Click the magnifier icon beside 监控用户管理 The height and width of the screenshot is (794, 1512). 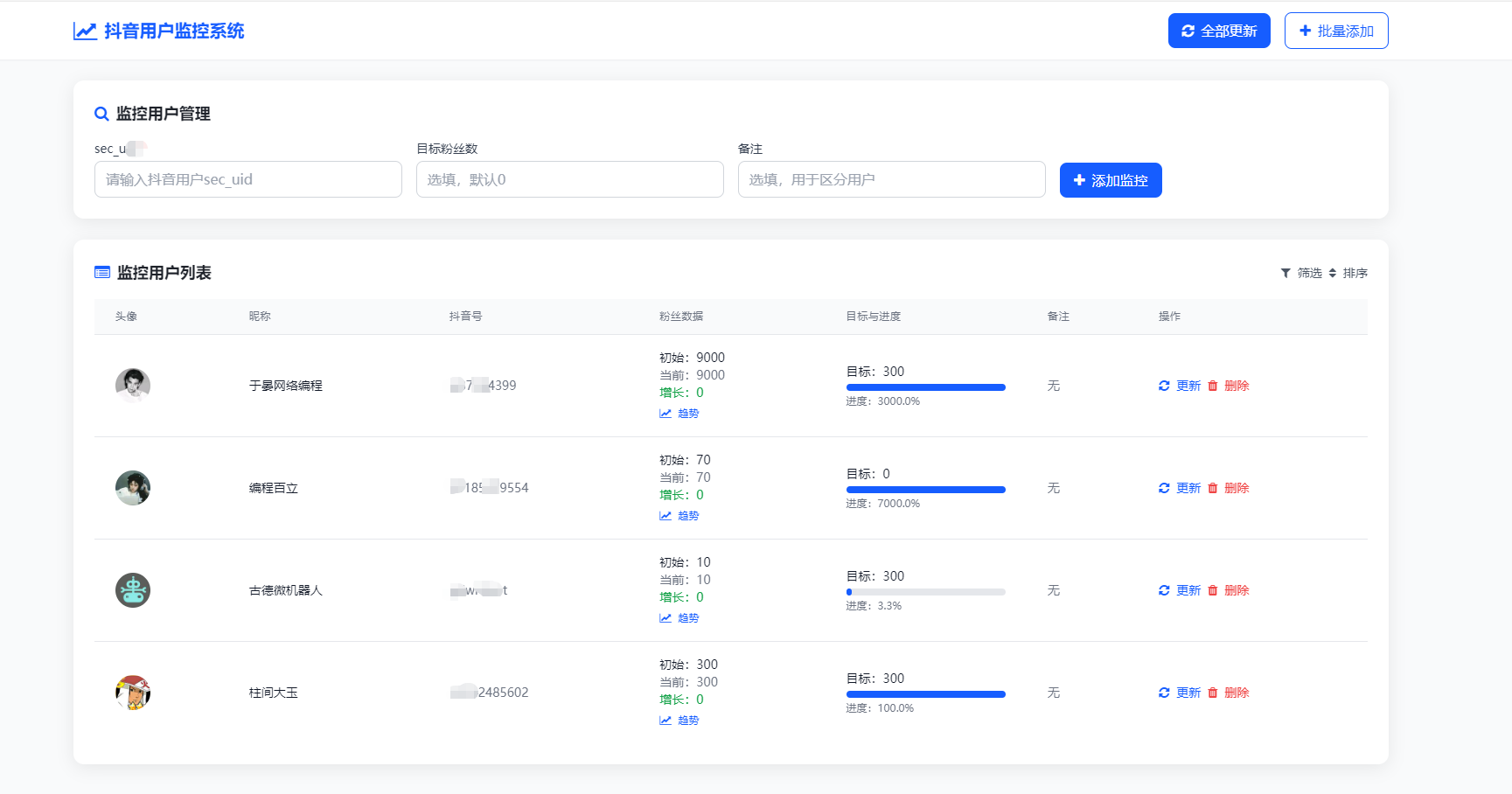(x=101, y=114)
